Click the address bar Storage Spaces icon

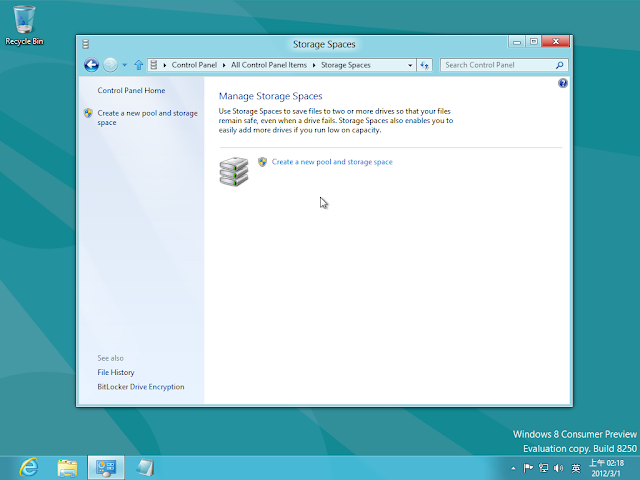[x=153, y=65]
